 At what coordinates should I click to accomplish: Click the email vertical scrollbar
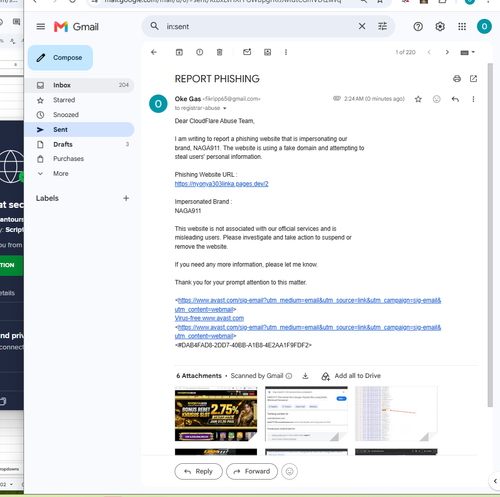coord(490,235)
